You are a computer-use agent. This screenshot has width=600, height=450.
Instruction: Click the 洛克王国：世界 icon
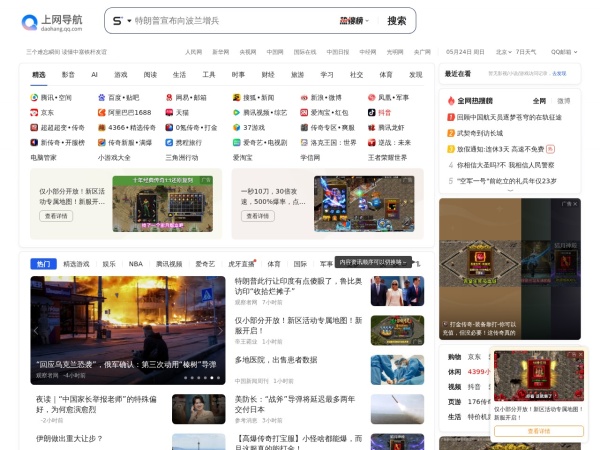(x=304, y=142)
